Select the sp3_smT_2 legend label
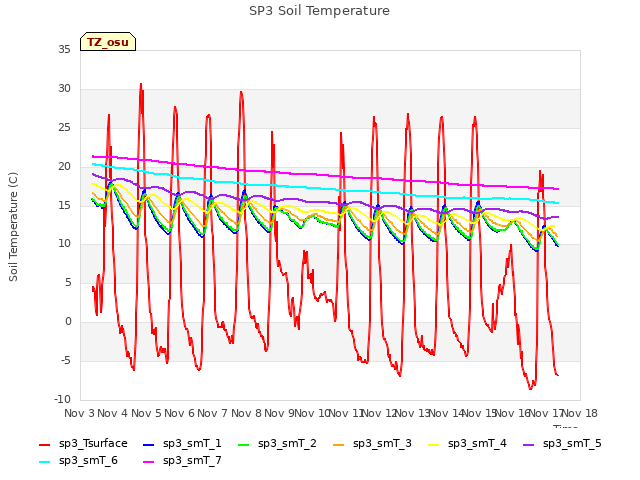 [x=287, y=444]
